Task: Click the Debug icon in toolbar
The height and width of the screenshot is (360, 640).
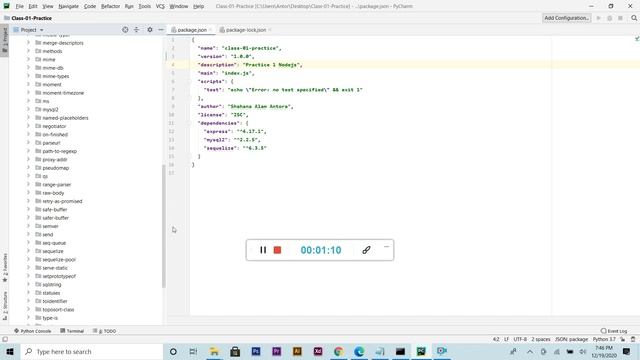Action: 609,18
